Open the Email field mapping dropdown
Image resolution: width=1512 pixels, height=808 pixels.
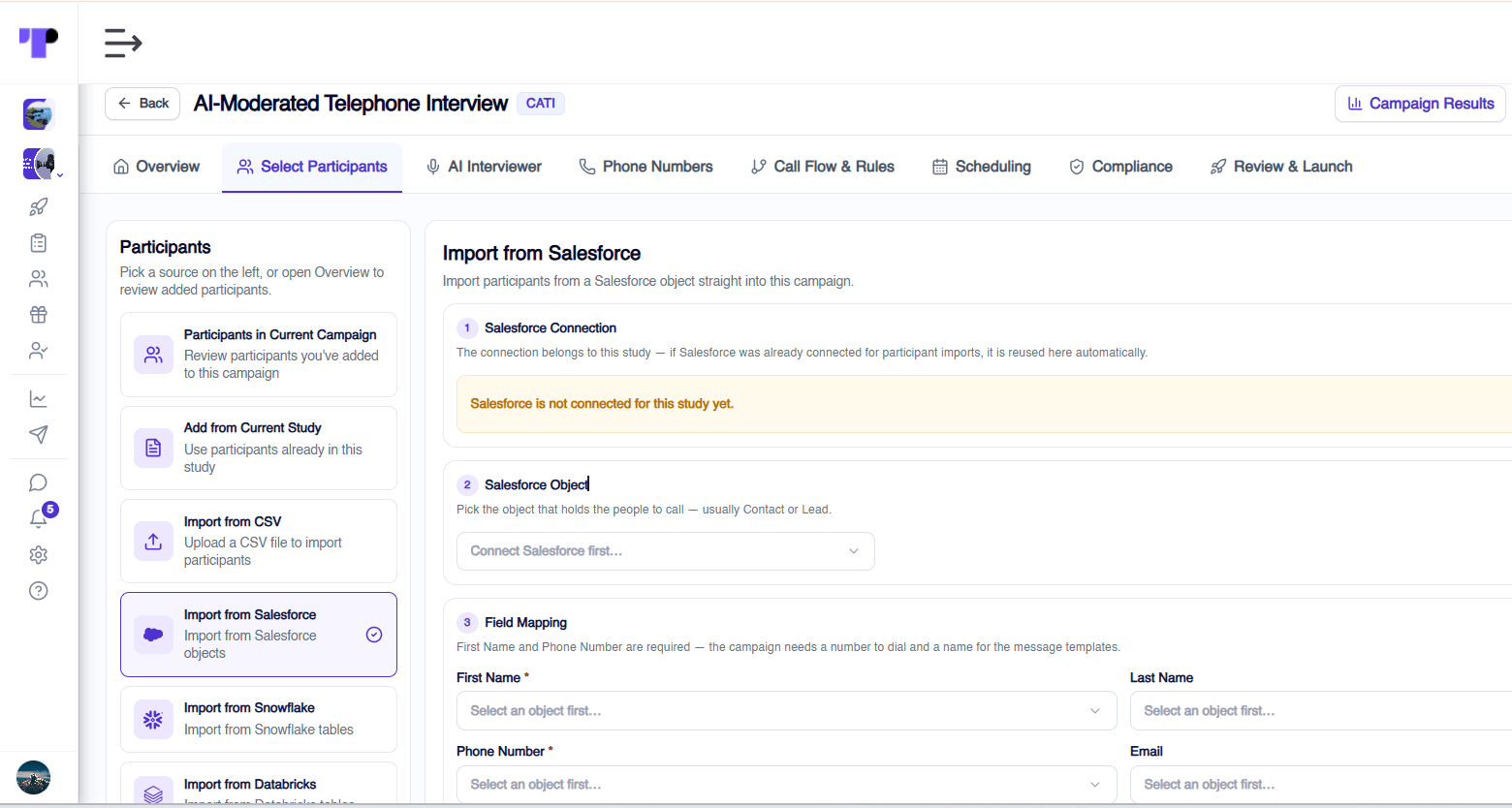1321,785
